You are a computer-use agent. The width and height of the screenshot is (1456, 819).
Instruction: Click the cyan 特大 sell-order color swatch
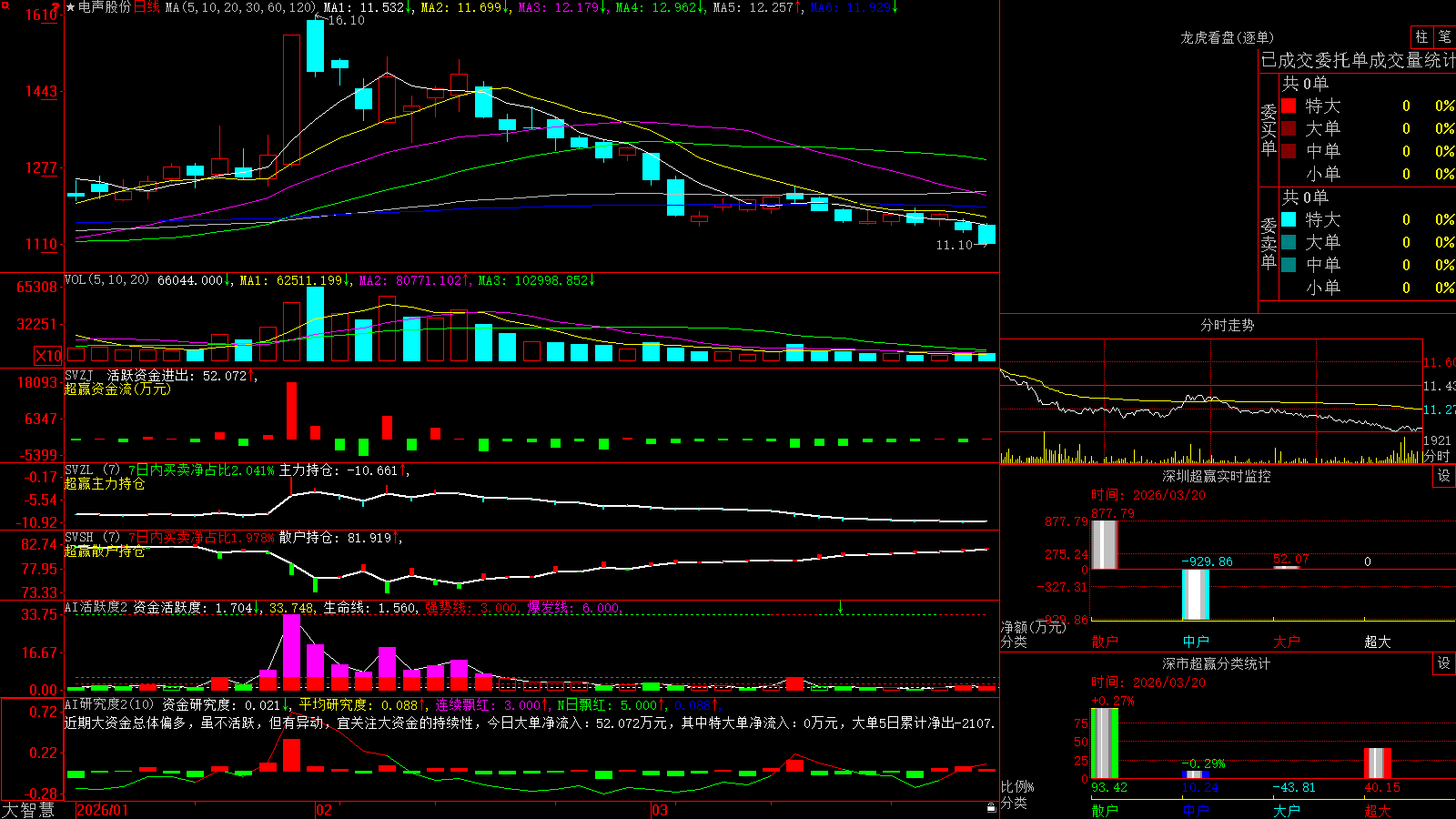pos(1289,219)
